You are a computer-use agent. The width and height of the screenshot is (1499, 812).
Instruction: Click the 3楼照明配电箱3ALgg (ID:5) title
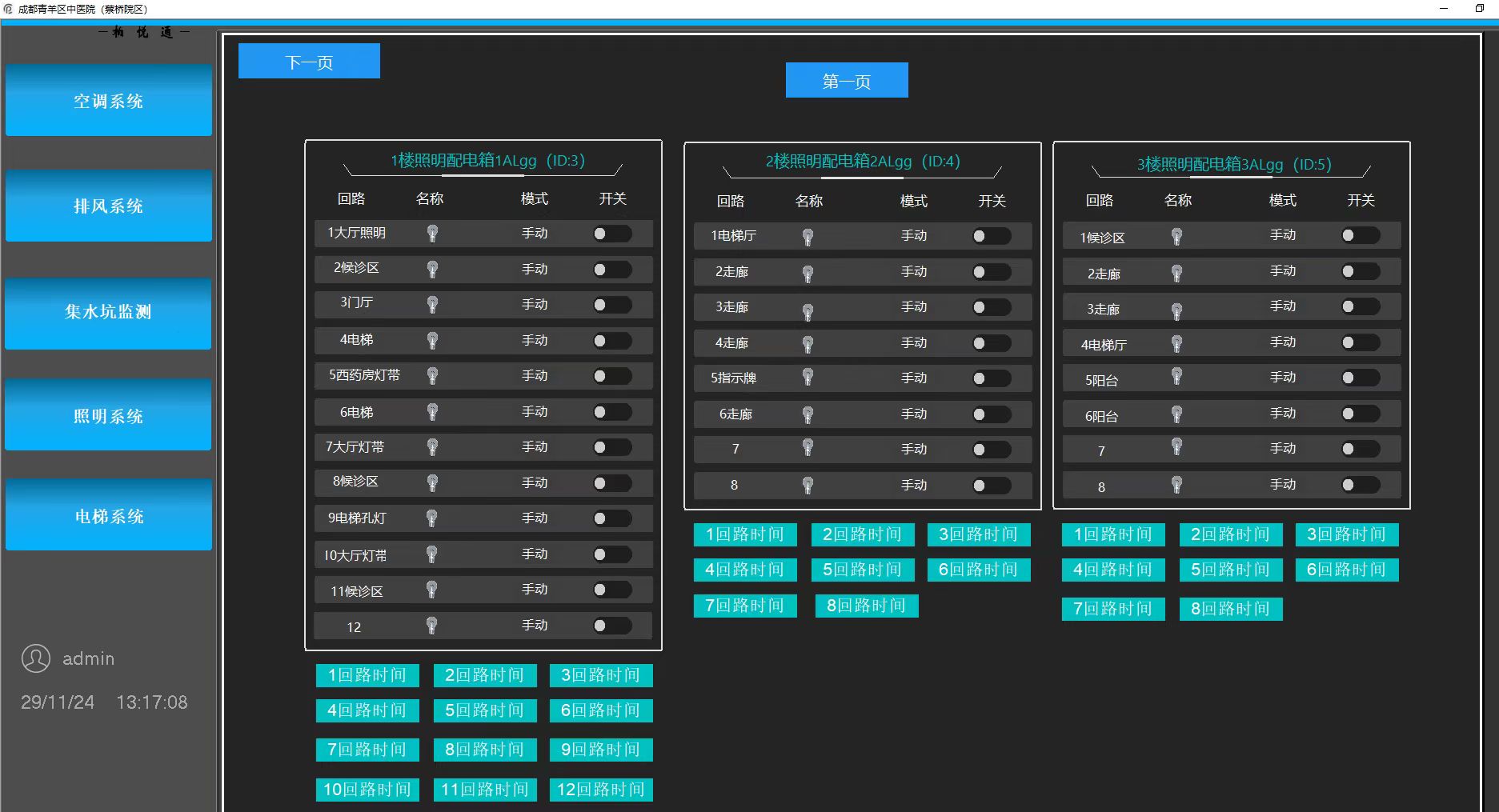1234,164
